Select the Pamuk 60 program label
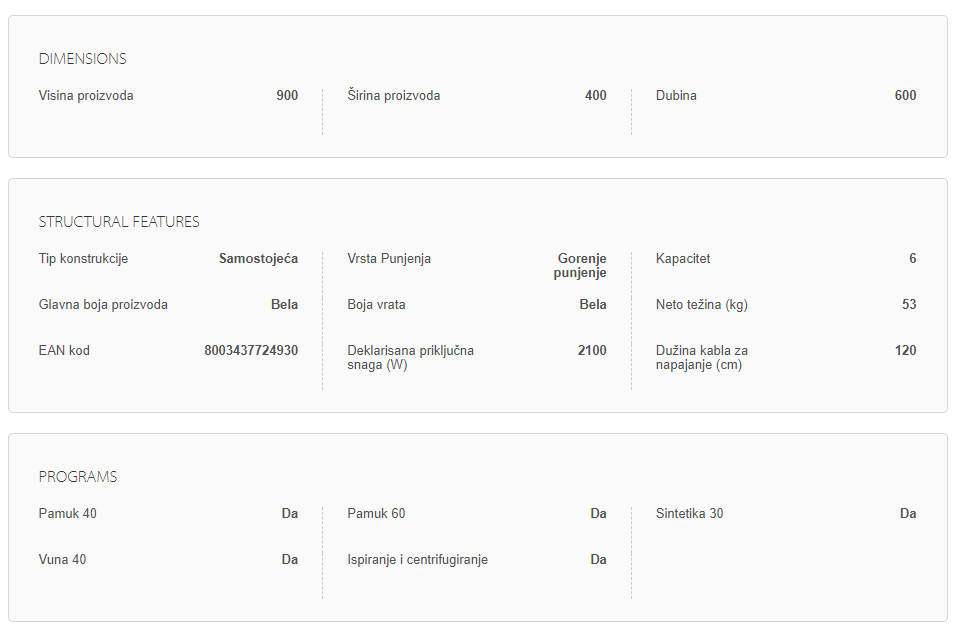The image size is (959, 629). (x=376, y=514)
